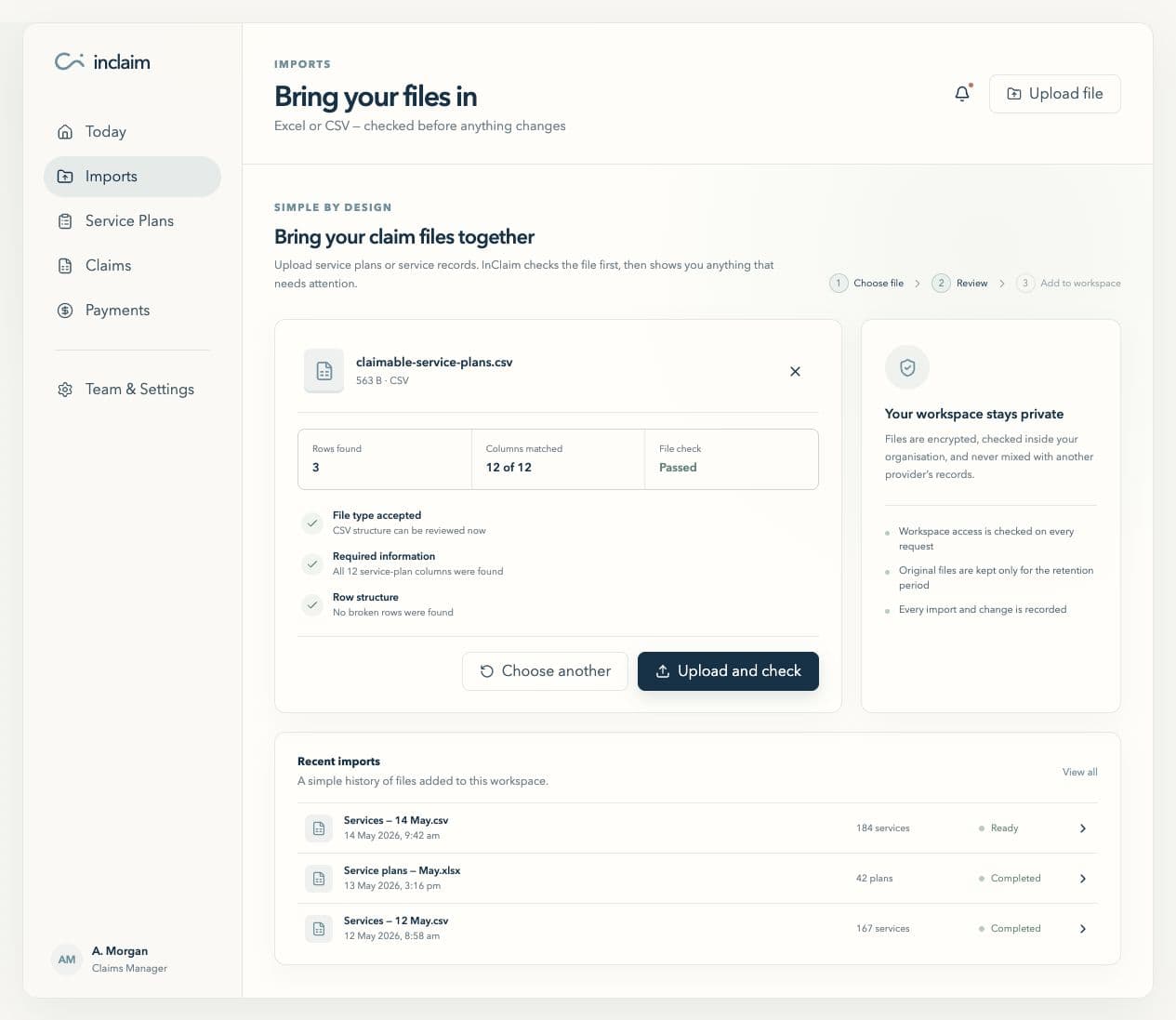Open Services – 14 May.csv chevron
The image size is (1176, 1020).
[x=1083, y=828]
